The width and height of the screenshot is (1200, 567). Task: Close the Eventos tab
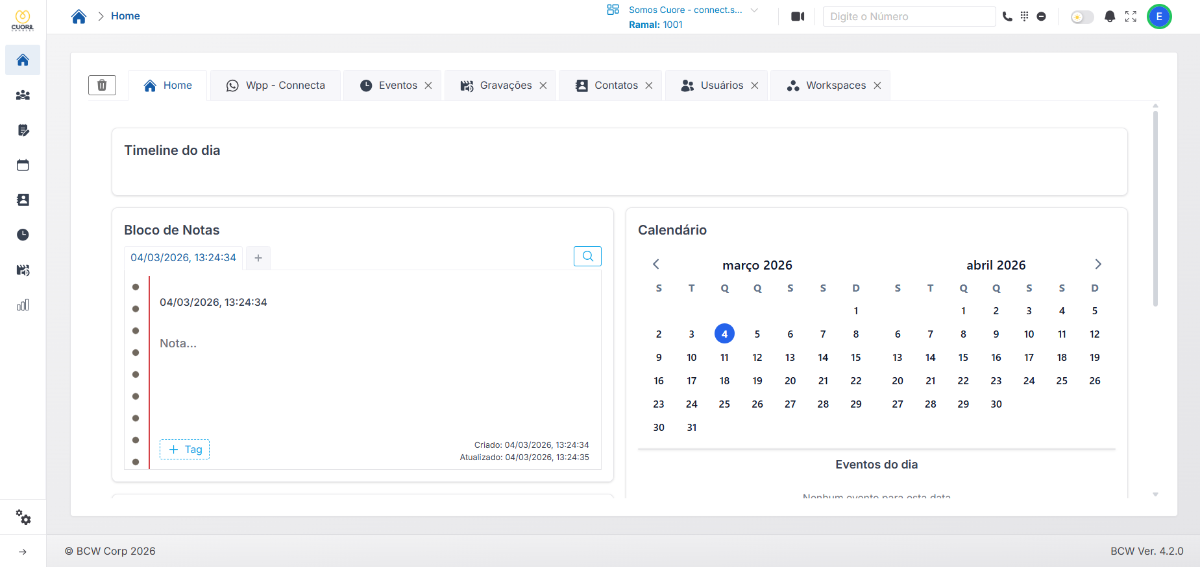(428, 86)
